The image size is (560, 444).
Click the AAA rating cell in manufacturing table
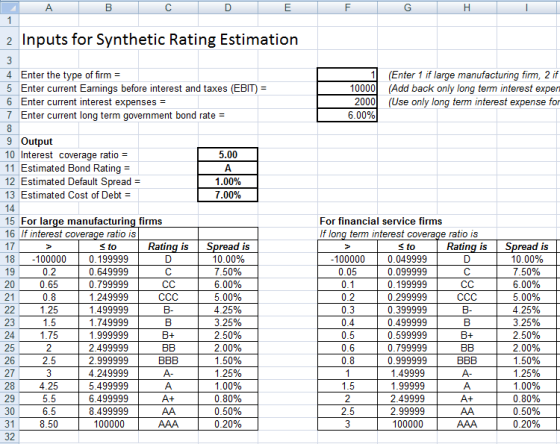coord(168,424)
